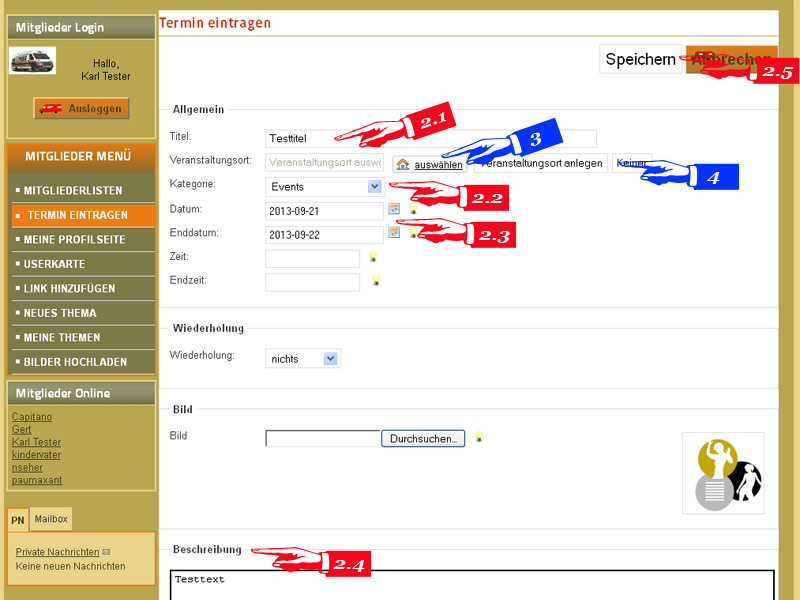This screenshot has height=600, width=800.
Task: Click the Ausloggen button
Action: tap(82, 108)
